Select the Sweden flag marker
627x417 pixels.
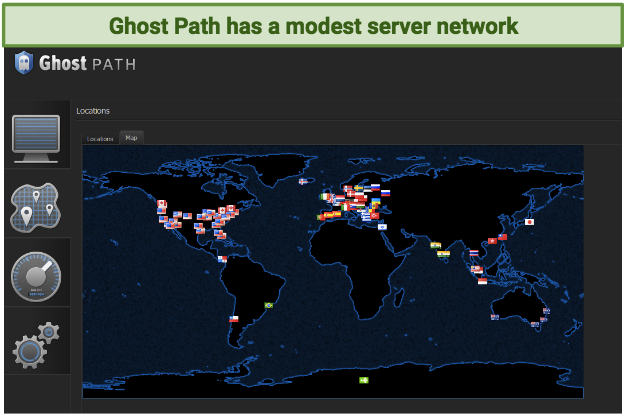pos(358,188)
